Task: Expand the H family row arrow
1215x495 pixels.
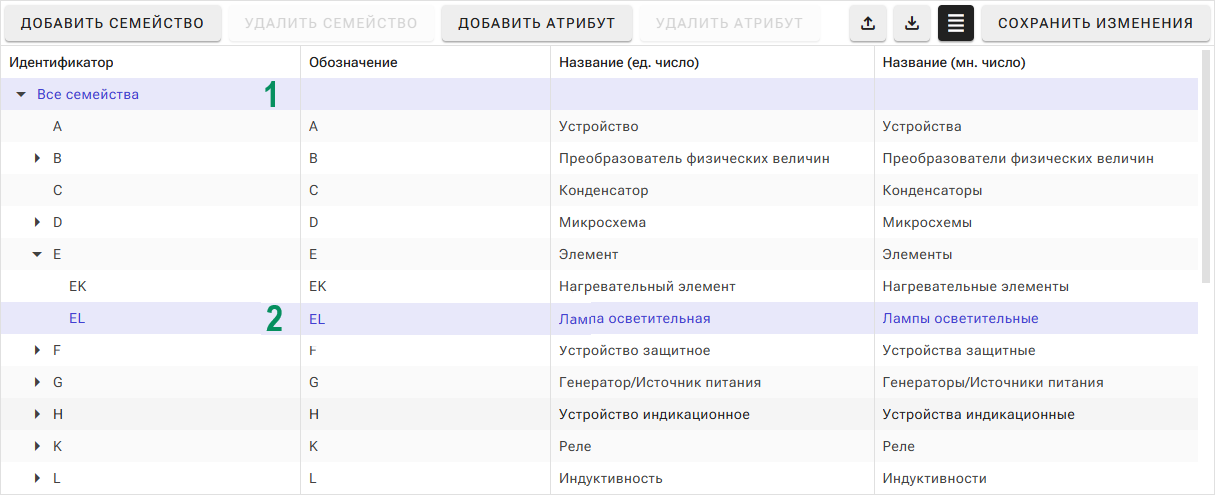Action: [x=37, y=415]
